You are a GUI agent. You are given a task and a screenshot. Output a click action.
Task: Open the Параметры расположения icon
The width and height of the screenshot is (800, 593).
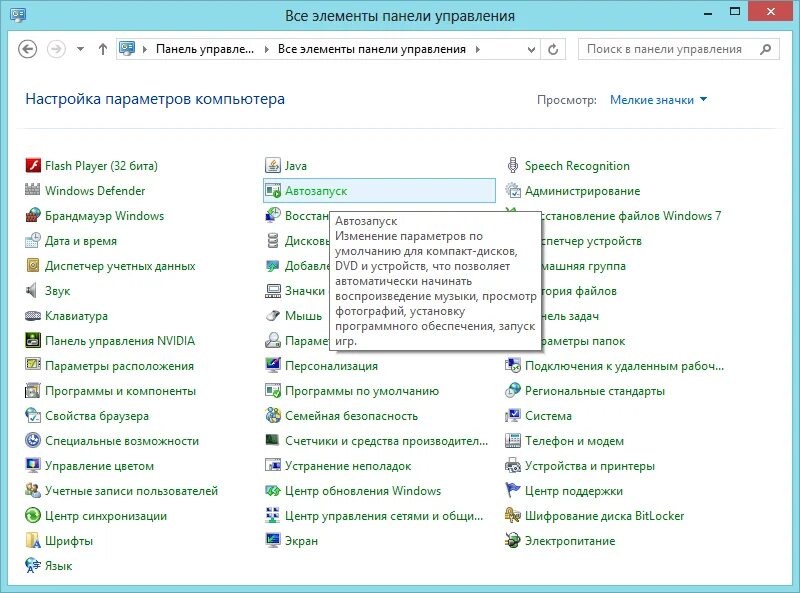click(33, 365)
